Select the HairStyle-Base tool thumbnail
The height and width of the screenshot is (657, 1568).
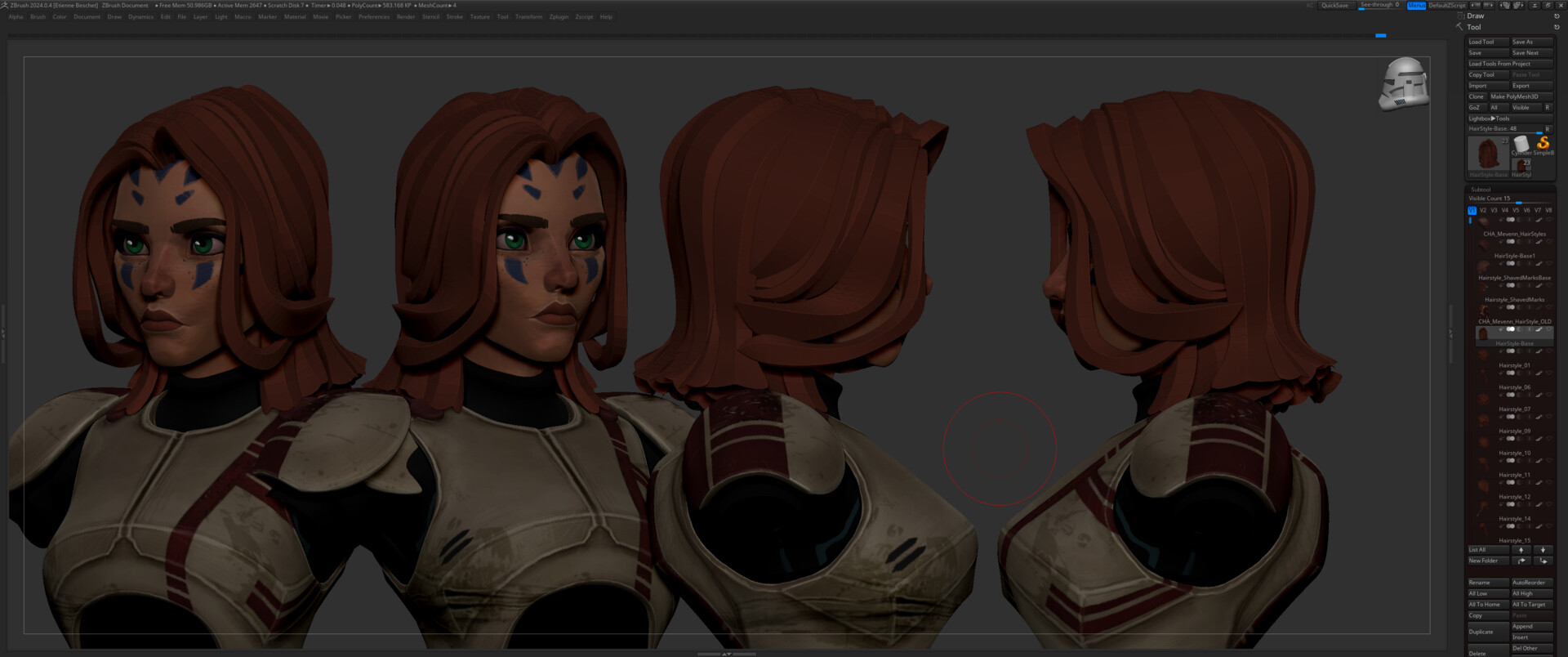1488,155
